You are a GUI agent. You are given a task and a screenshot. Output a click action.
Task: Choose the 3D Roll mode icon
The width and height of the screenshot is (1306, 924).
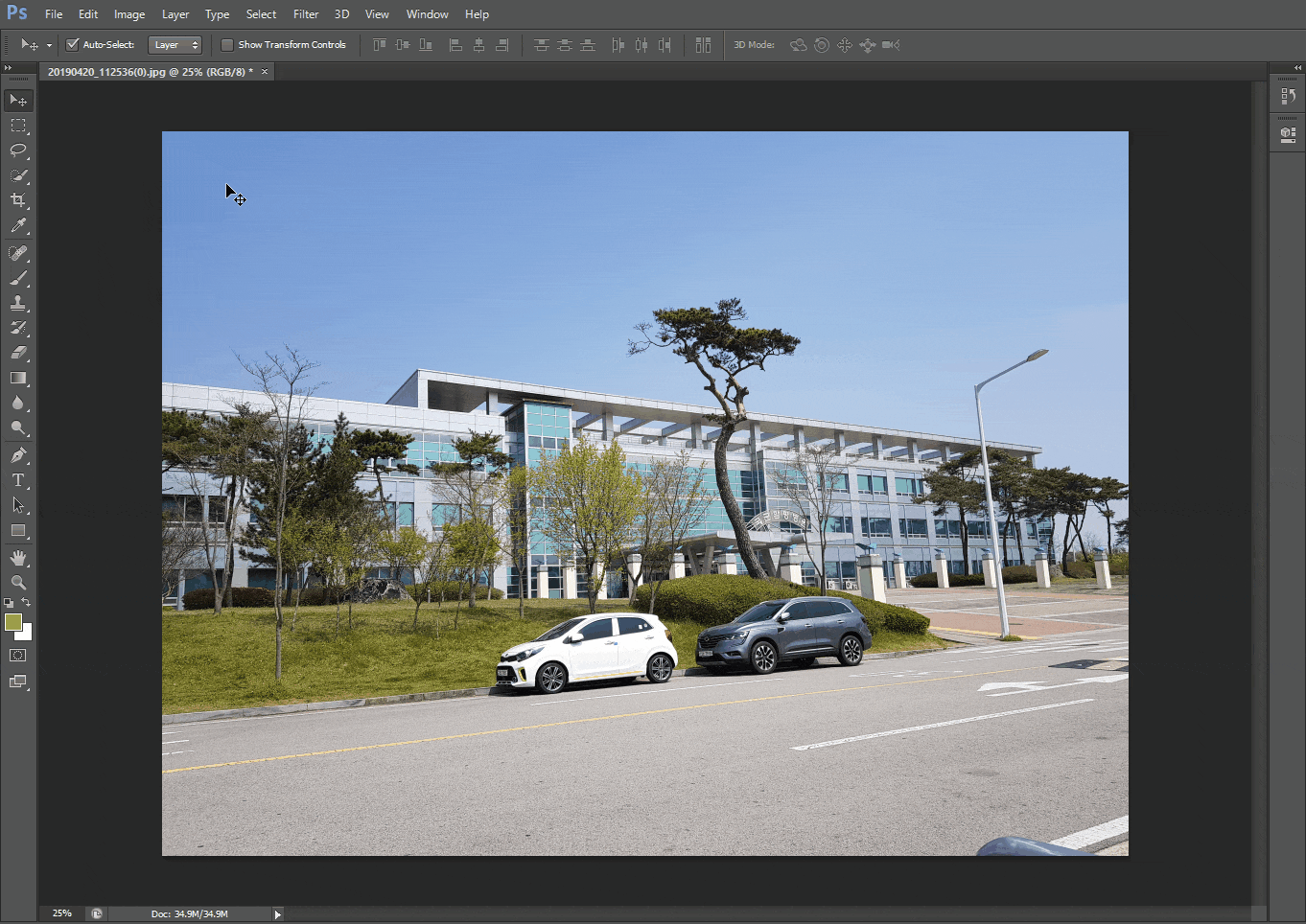[822, 45]
